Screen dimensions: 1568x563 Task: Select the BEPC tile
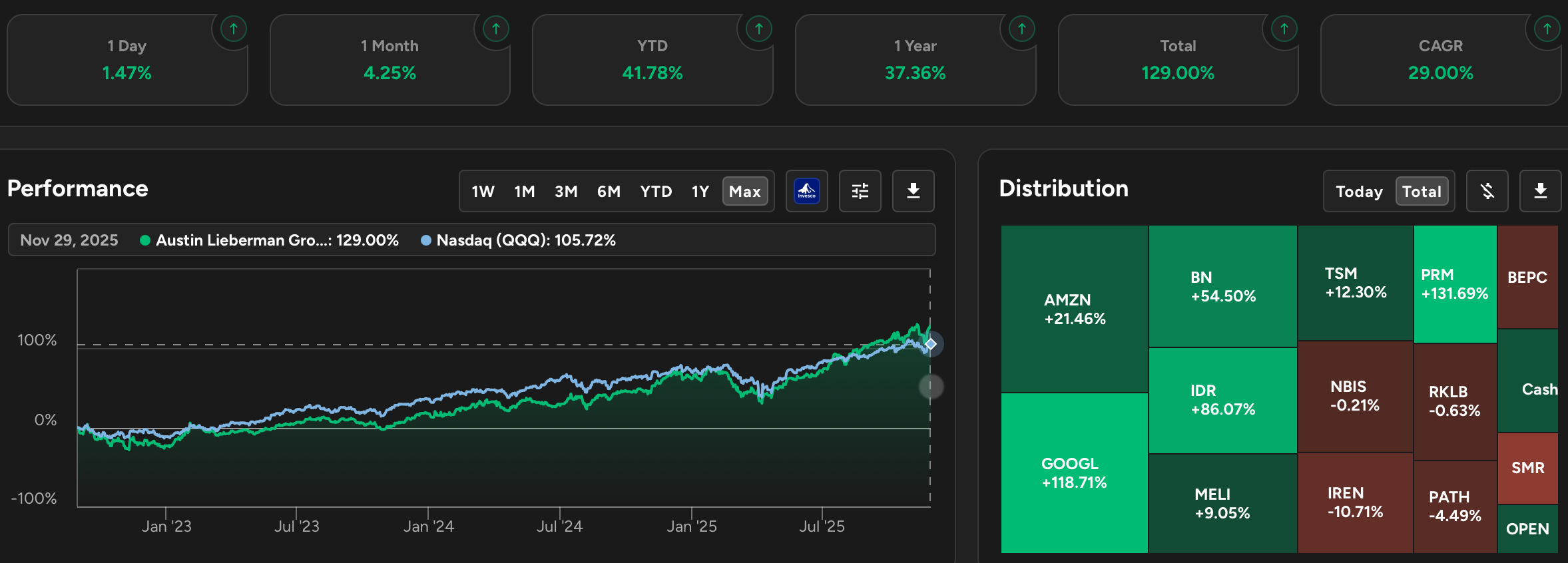click(1527, 277)
